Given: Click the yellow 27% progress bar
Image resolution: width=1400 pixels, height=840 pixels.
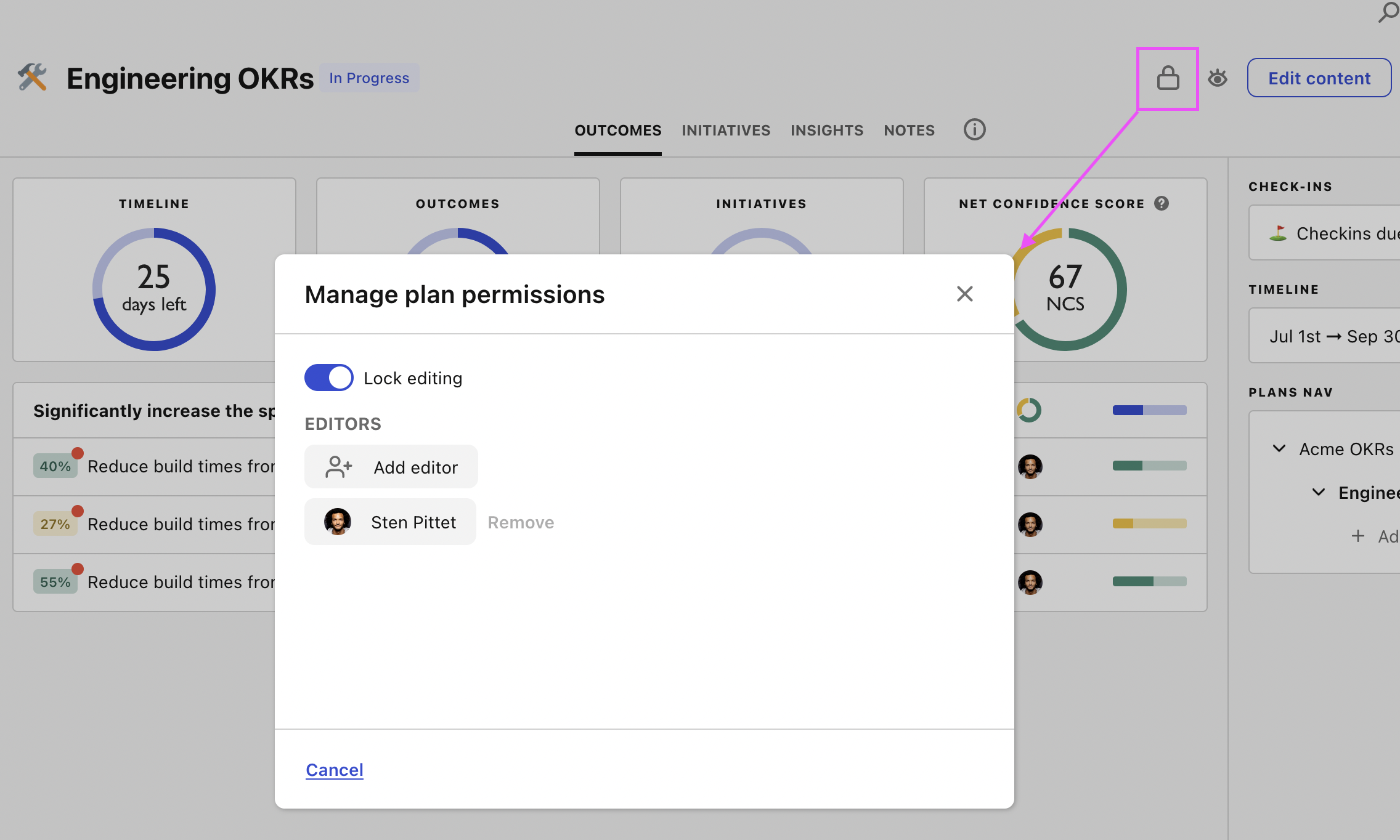Looking at the screenshot, I should coord(1149,523).
